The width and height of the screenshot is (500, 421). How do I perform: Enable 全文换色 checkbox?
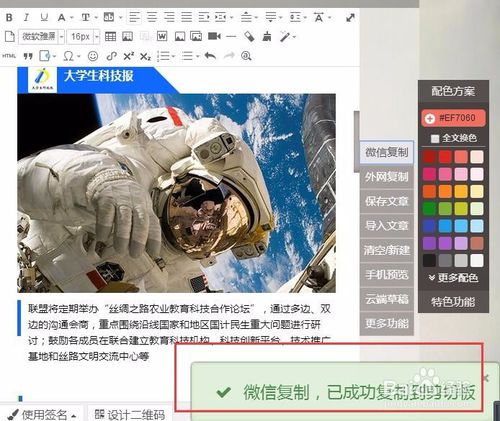pyautogui.click(x=434, y=138)
